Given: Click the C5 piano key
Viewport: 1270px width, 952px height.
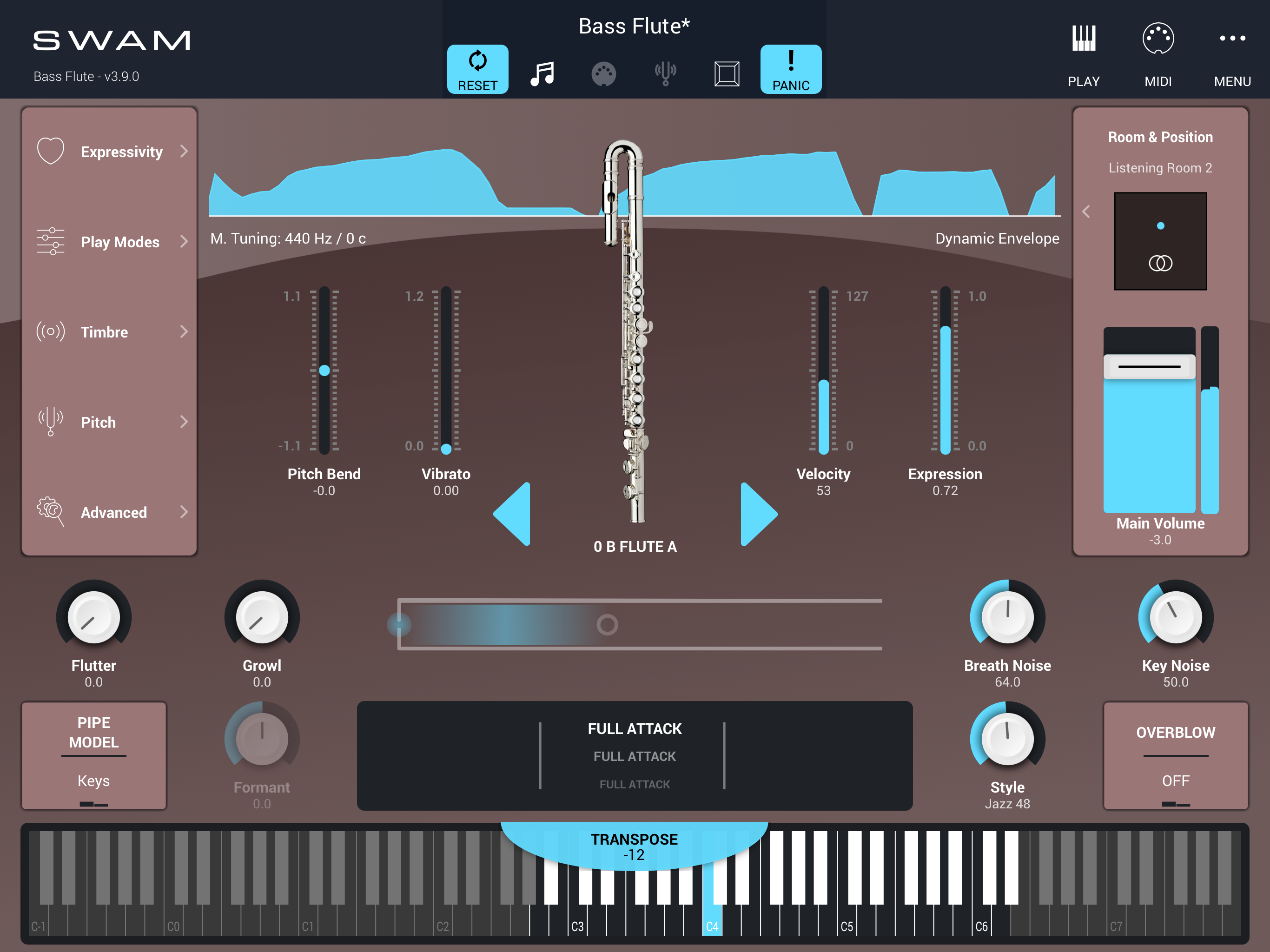Looking at the screenshot, I should pyautogui.click(x=847, y=921).
